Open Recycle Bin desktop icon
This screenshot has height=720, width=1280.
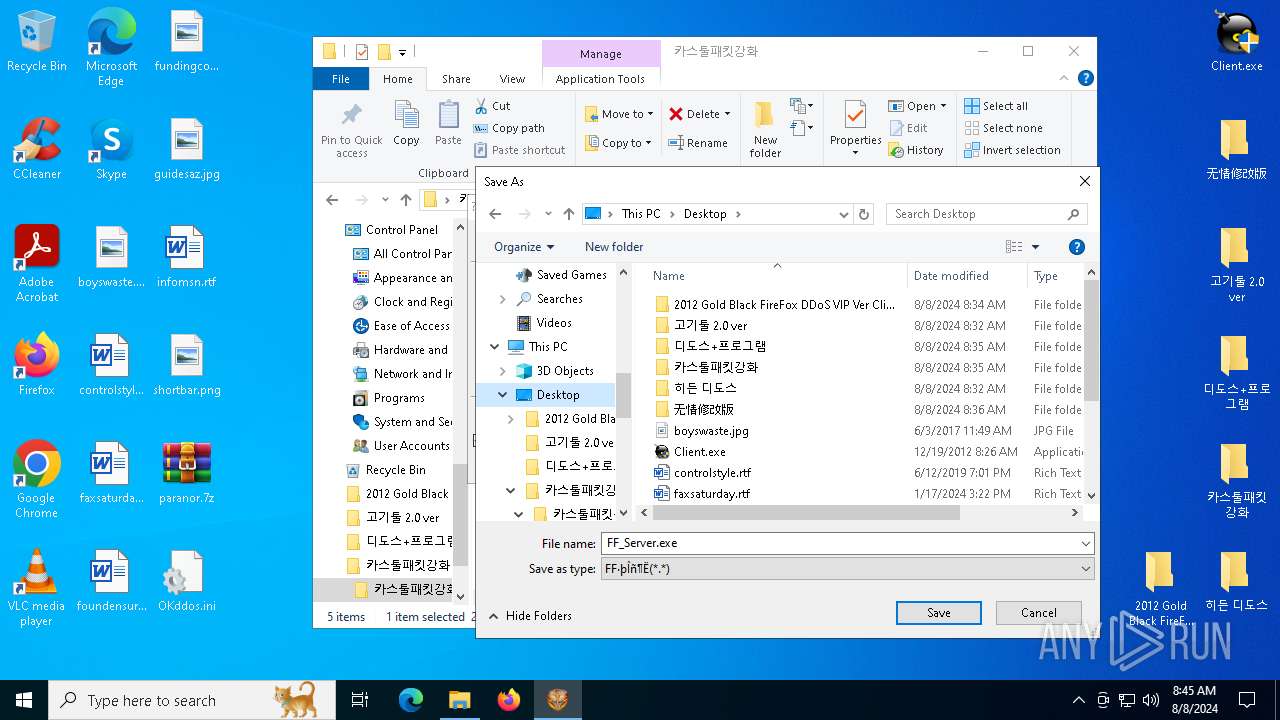click(x=36, y=42)
